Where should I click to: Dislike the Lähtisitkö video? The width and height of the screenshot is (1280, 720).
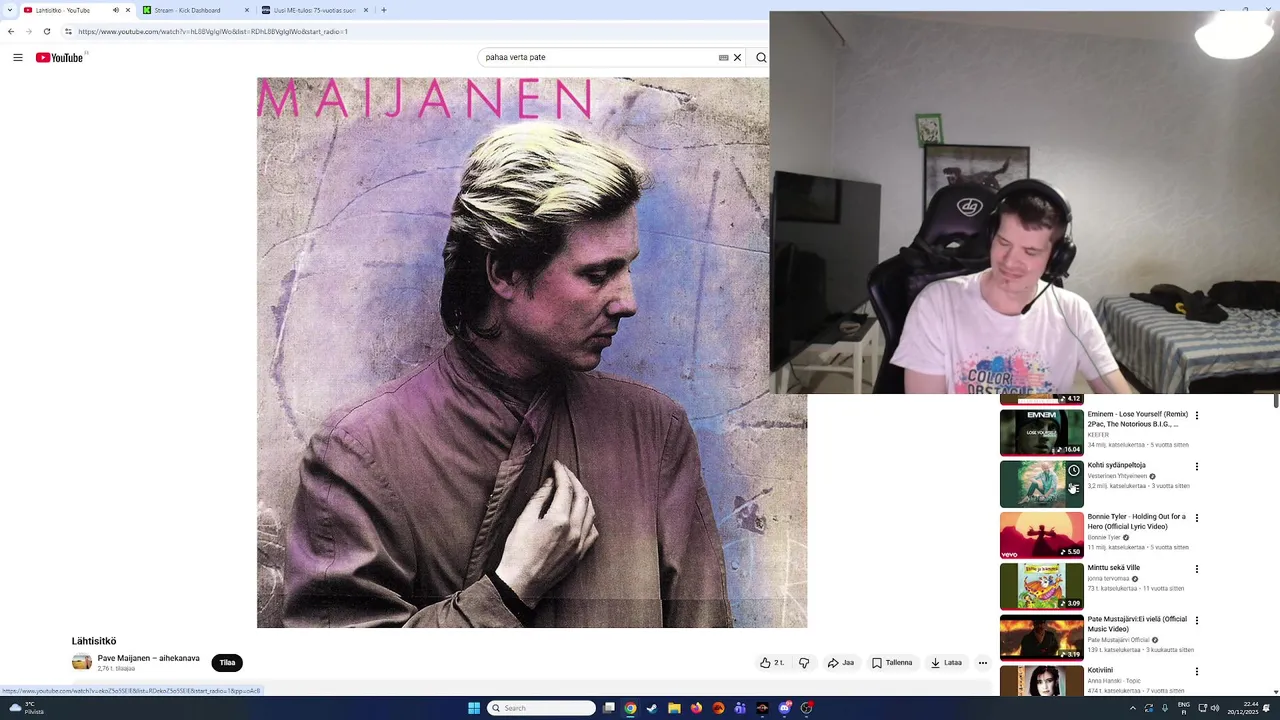pyautogui.click(x=804, y=663)
